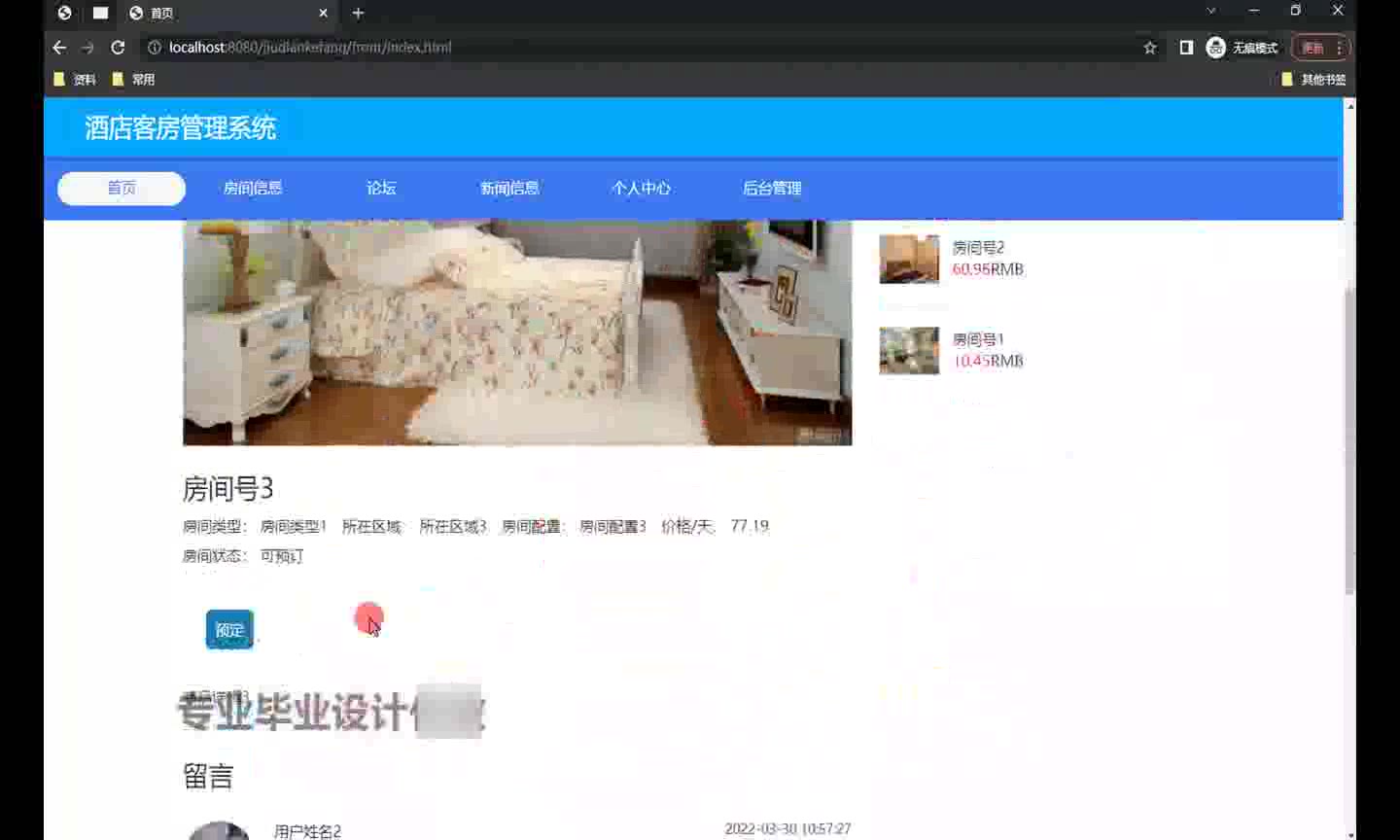Image resolution: width=1400 pixels, height=840 pixels.
Task: Open the Chrome three-dot menu
Action: coord(1340,48)
